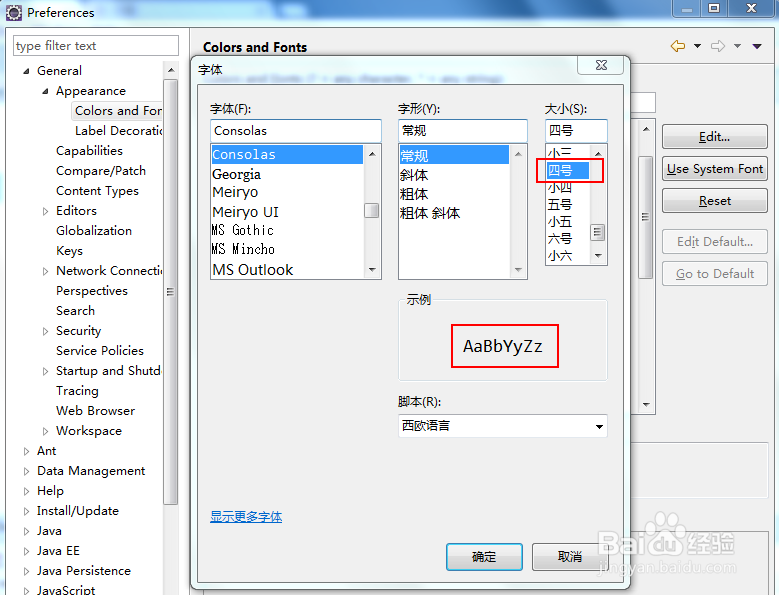Click the size field showing 四号
The width and height of the screenshot is (779, 595).
click(576, 131)
